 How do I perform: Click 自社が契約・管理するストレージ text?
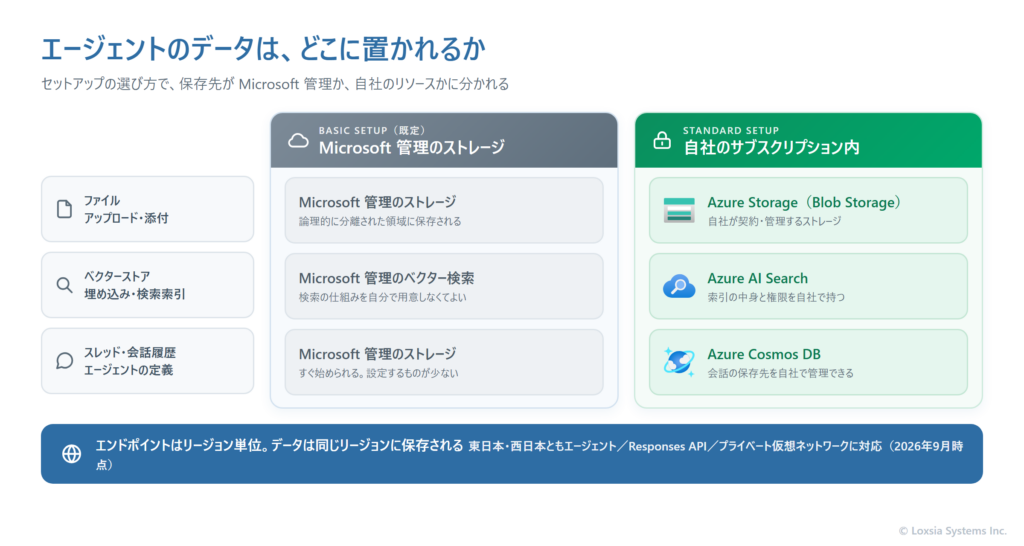[775, 221]
